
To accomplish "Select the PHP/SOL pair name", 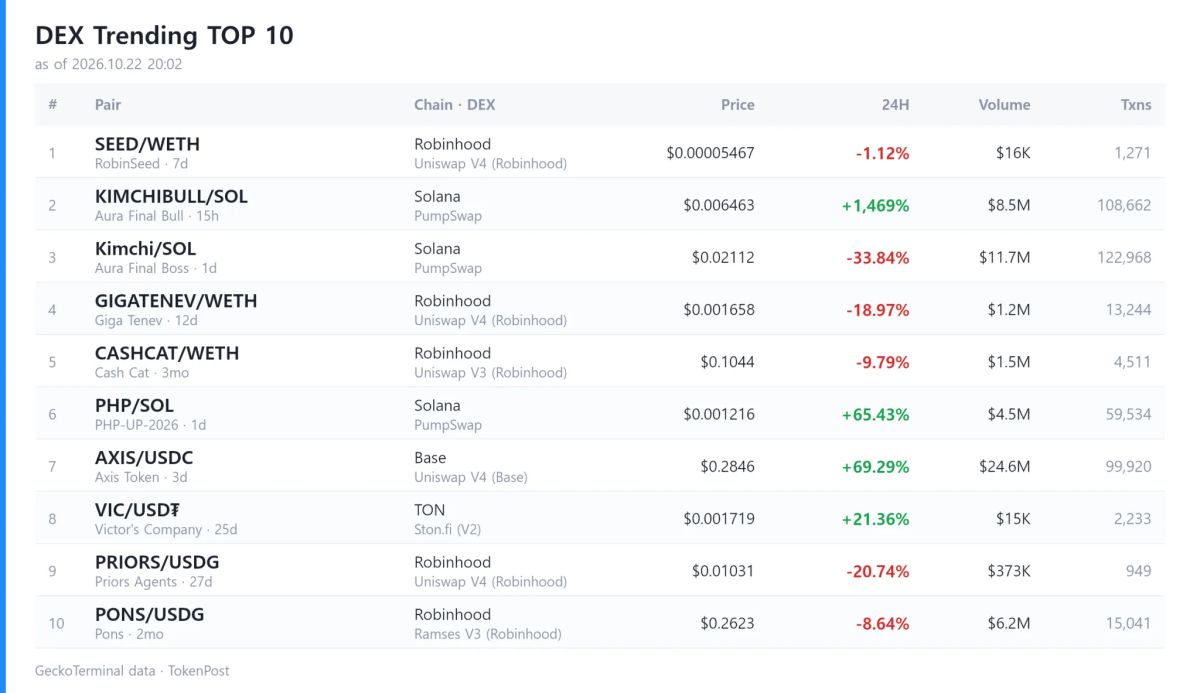I will (134, 405).
